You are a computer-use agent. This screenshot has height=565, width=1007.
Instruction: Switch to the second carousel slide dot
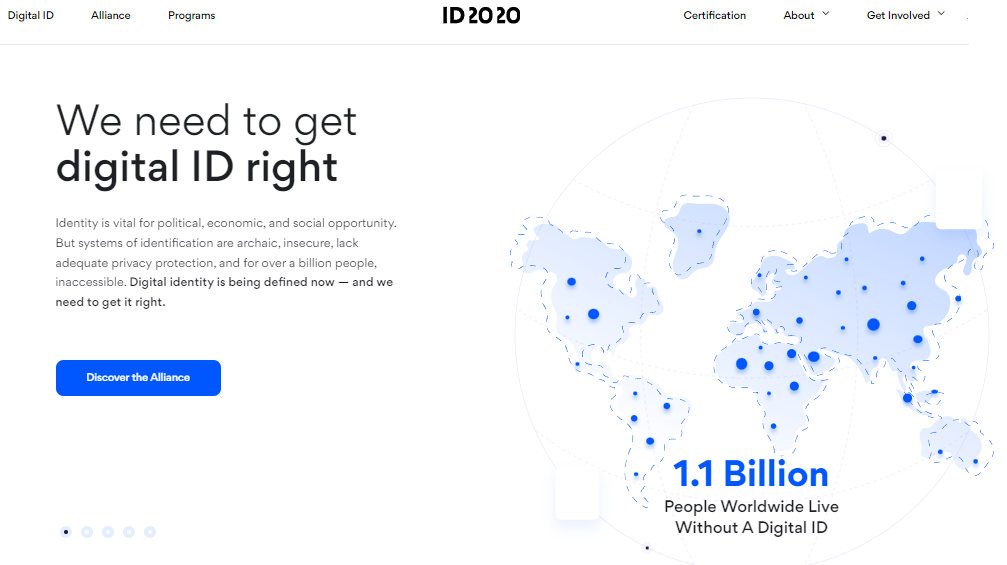(x=87, y=532)
